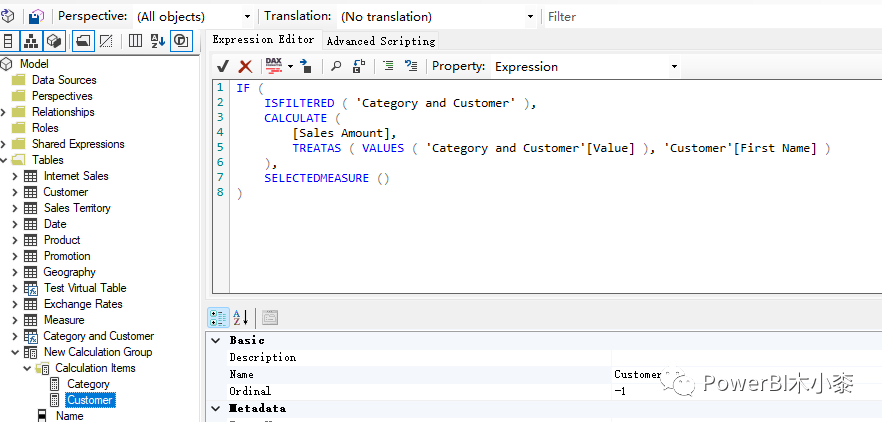This screenshot has height=422, width=882.
Task: Open the DAX Formatter dropdown arrow
Action: 290,66
